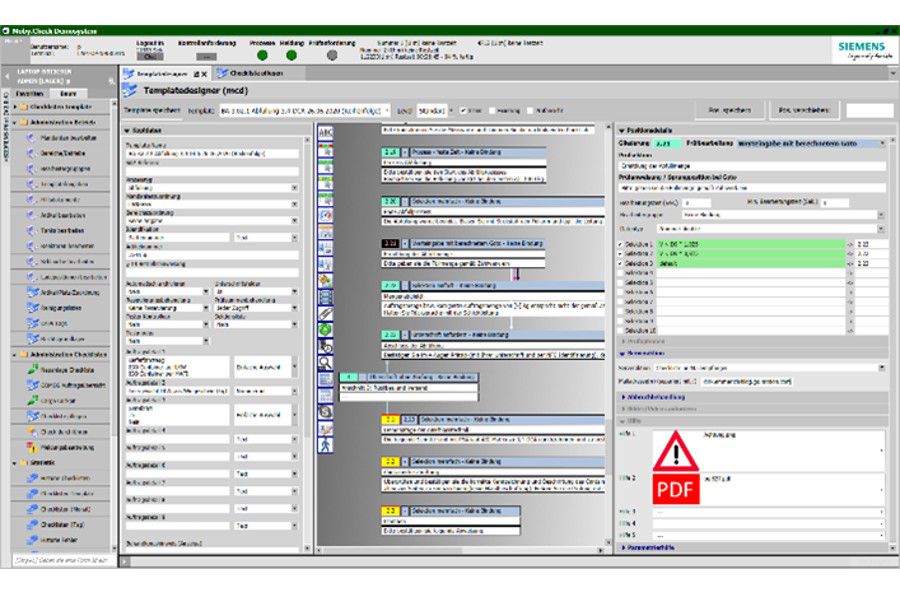Collapse the Positionsdetails section
The image size is (900, 600).
620,130
